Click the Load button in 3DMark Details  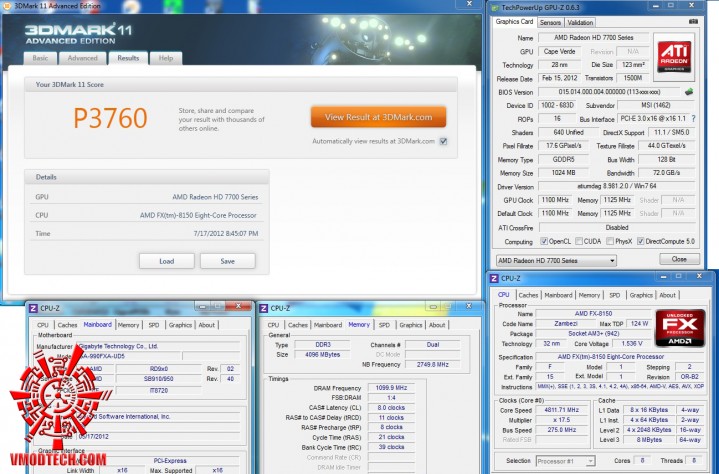[166, 261]
